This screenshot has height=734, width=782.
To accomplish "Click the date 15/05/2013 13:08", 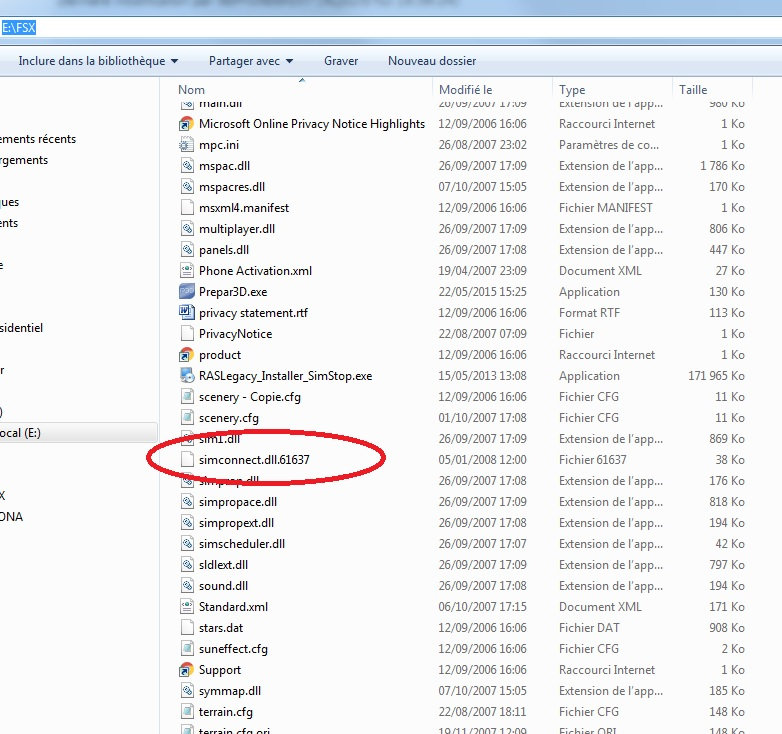I will (x=482, y=375).
